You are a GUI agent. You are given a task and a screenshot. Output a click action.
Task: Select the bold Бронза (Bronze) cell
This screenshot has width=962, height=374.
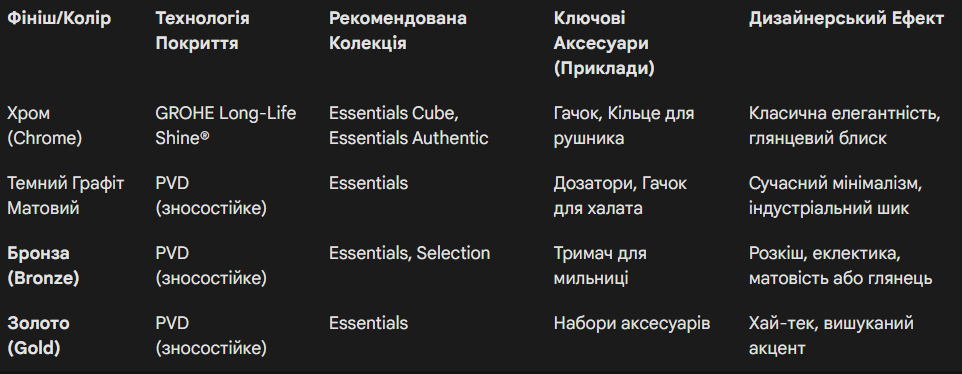(43, 265)
